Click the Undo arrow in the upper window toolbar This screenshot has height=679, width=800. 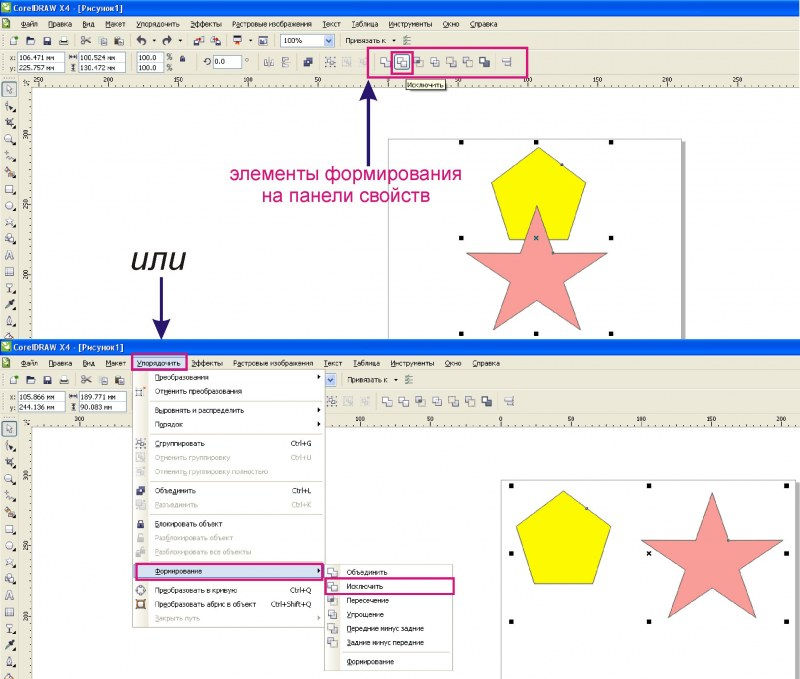tap(141, 41)
